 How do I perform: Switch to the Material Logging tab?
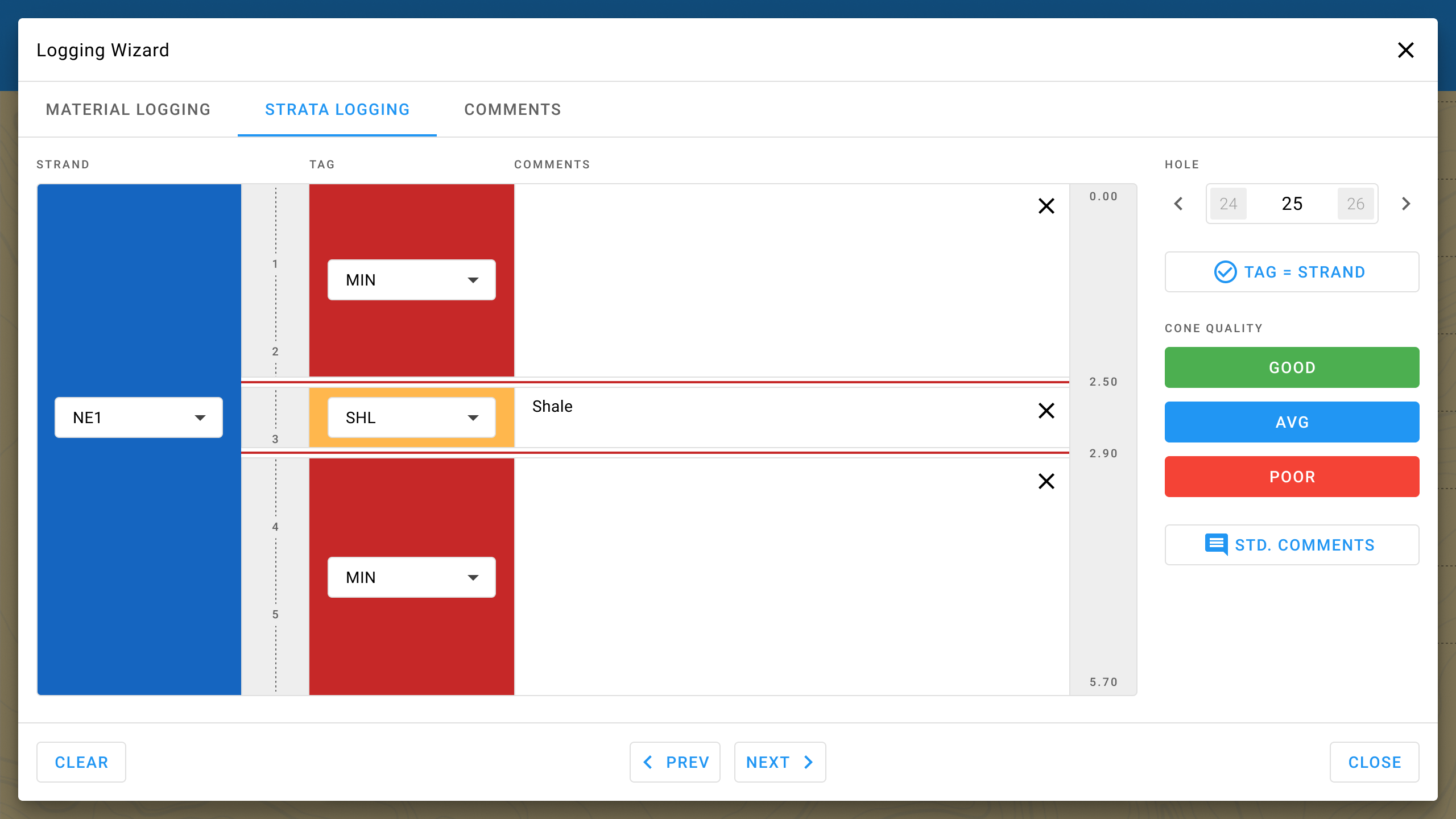(128, 109)
